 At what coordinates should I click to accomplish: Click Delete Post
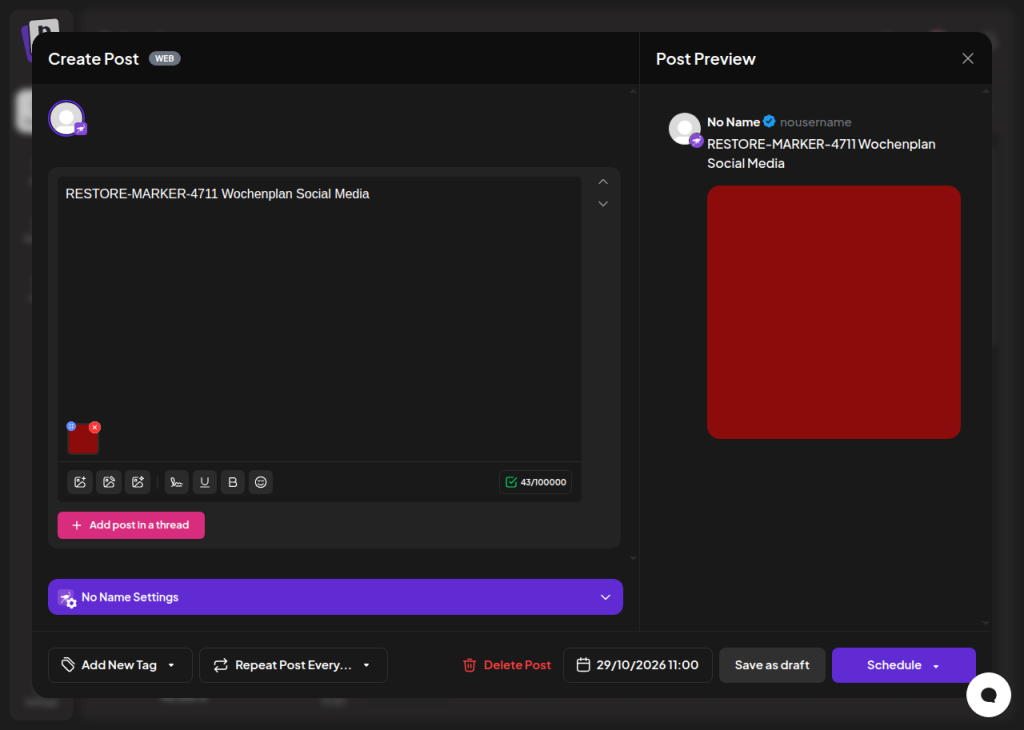[x=507, y=665]
